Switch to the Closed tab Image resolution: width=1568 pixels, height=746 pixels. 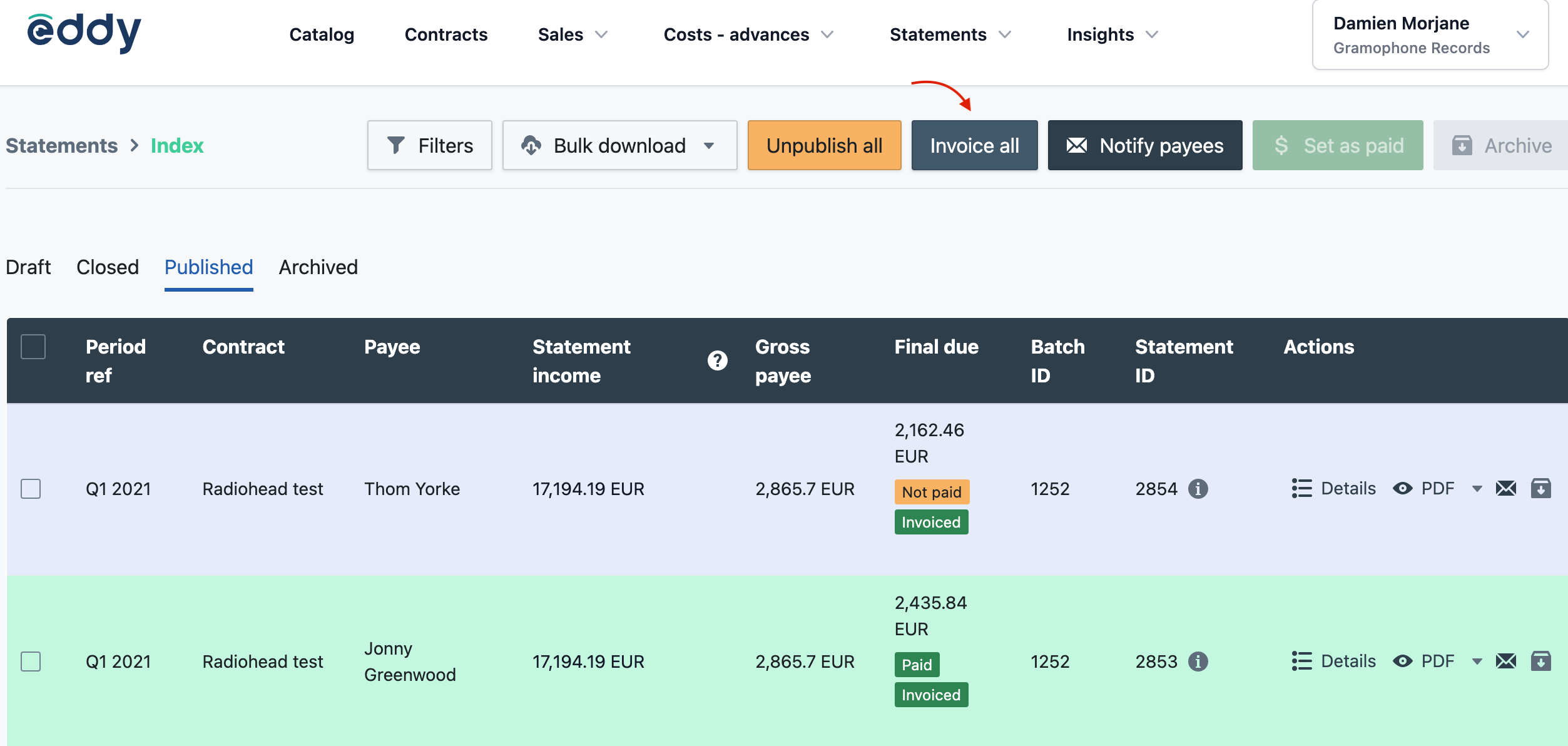click(108, 267)
